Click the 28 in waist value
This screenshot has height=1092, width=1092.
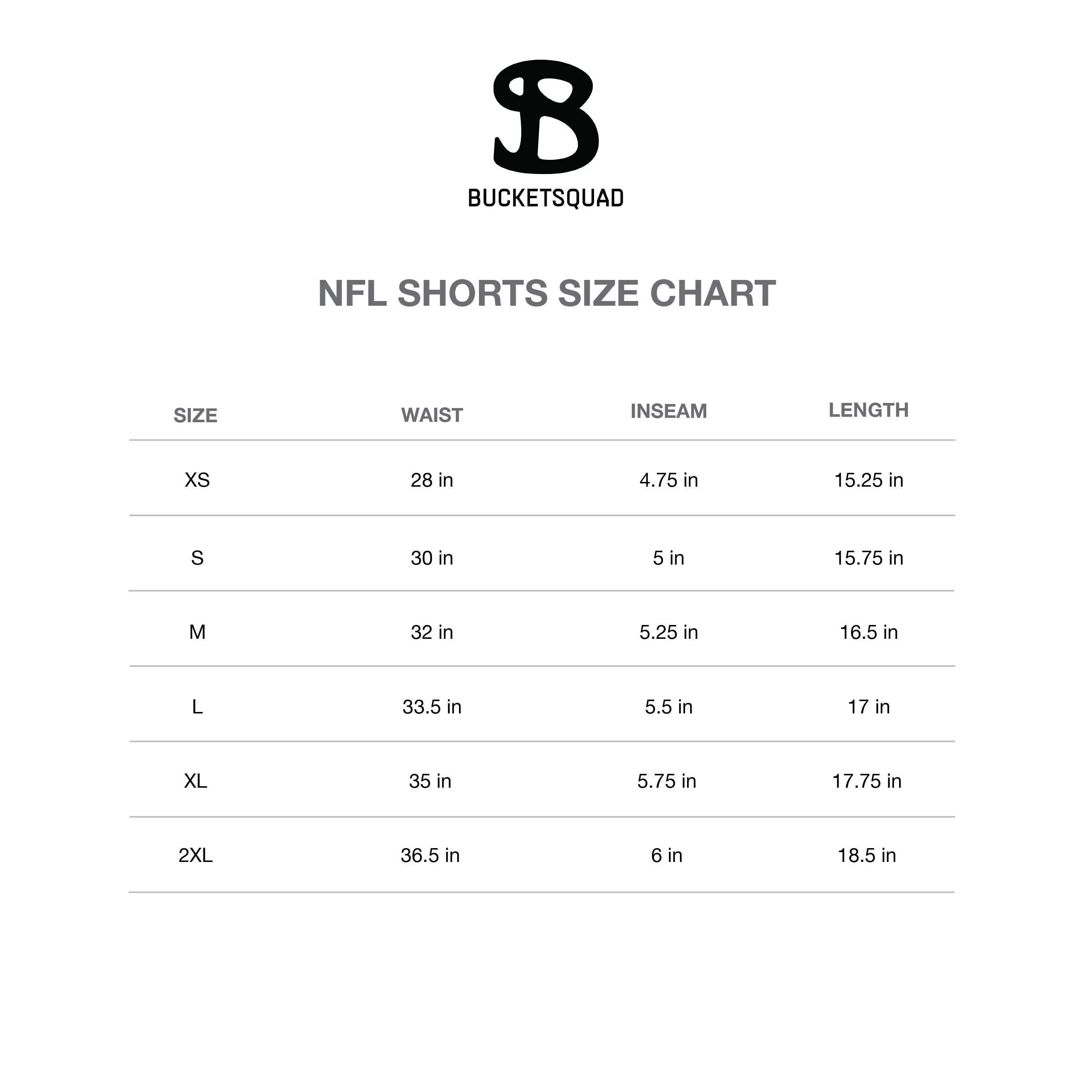coord(432,480)
